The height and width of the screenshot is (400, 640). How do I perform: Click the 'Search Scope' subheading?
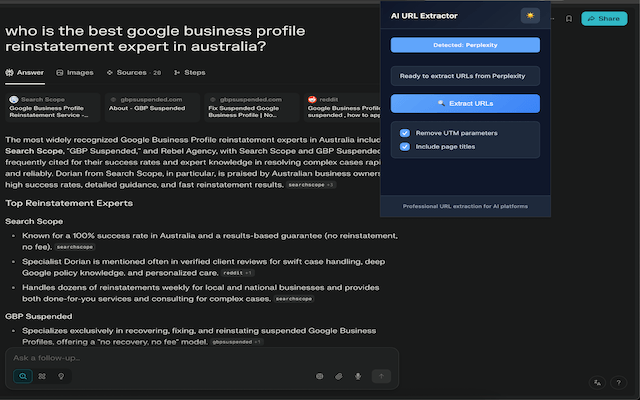pos(34,221)
